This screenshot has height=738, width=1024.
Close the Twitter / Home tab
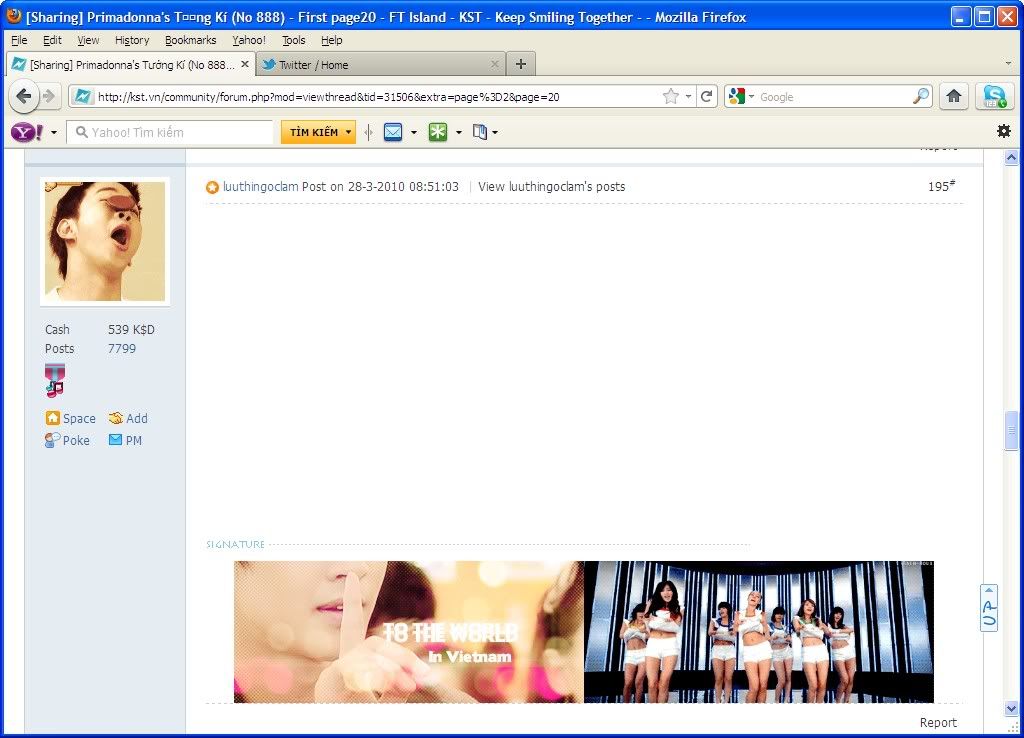(x=495, y=64)
